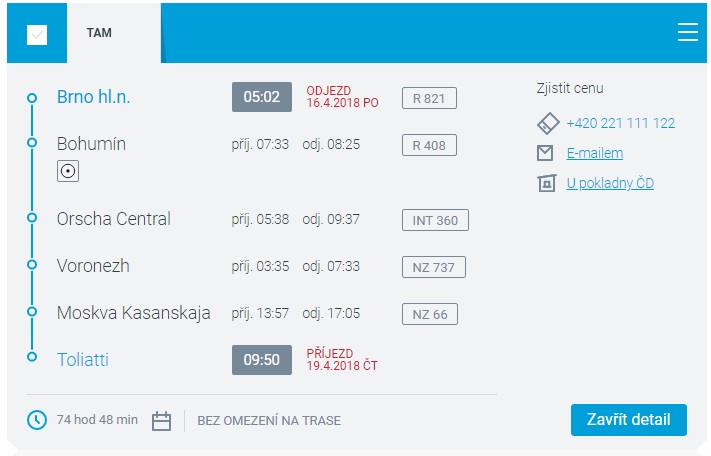The image size is (711, 456).
Task: Open the Toliatti station link
Action: [x=83, y=358]
